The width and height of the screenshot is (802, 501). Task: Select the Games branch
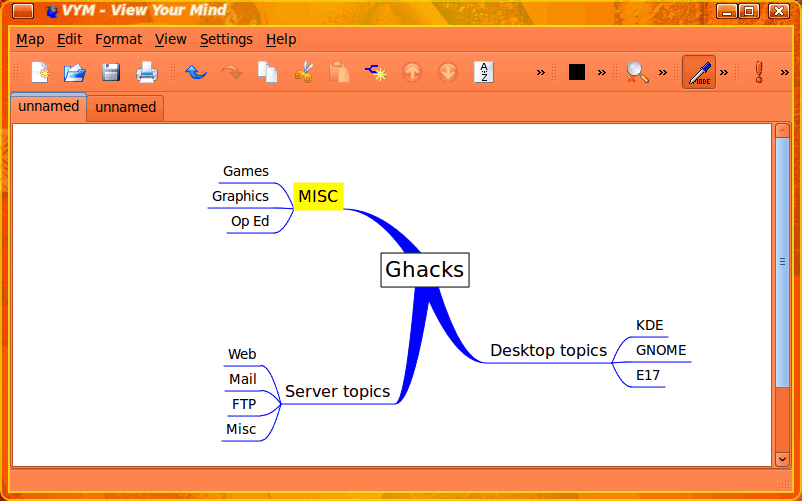246,171
